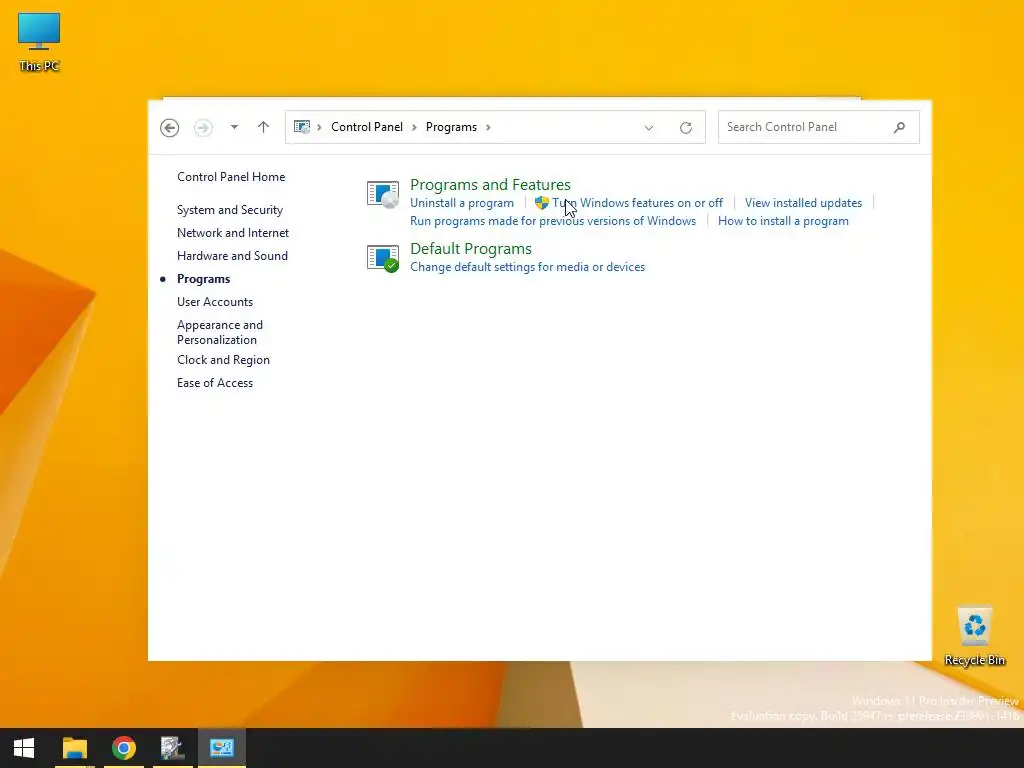Click the search magnifier icon

point(899,127)
